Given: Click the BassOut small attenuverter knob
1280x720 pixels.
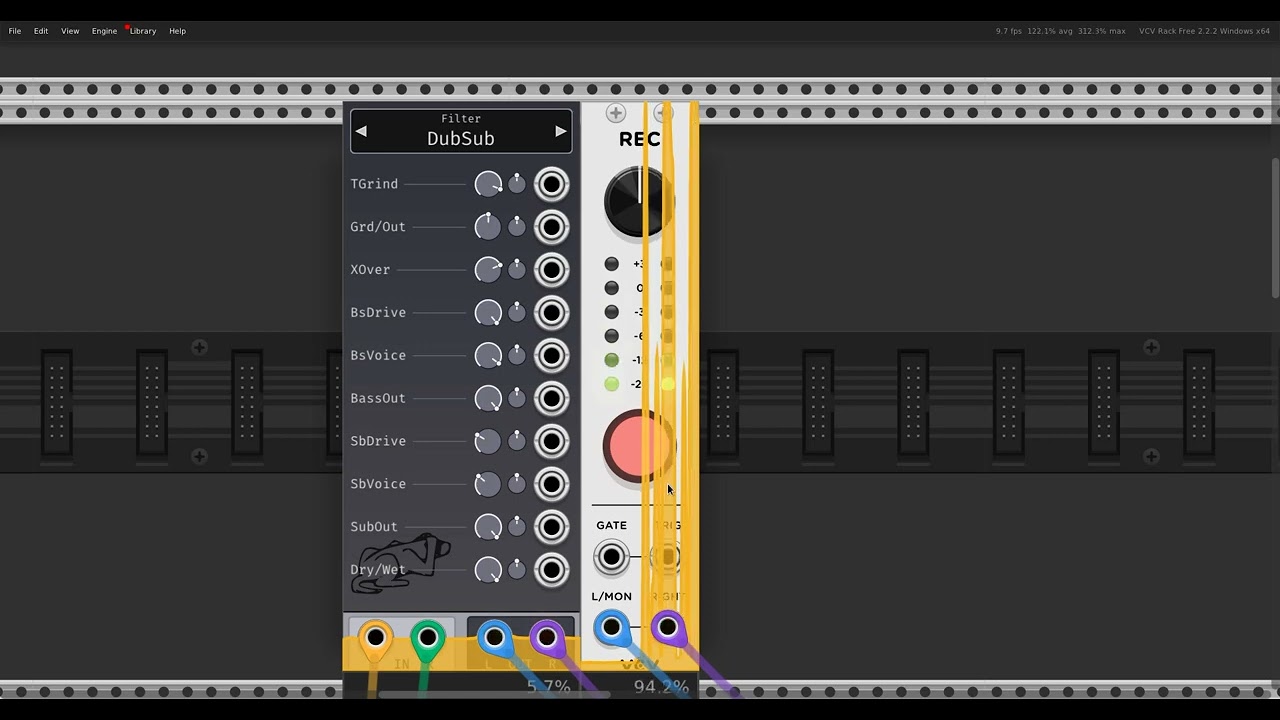Looking at the screenshot, I should (517, 398).
